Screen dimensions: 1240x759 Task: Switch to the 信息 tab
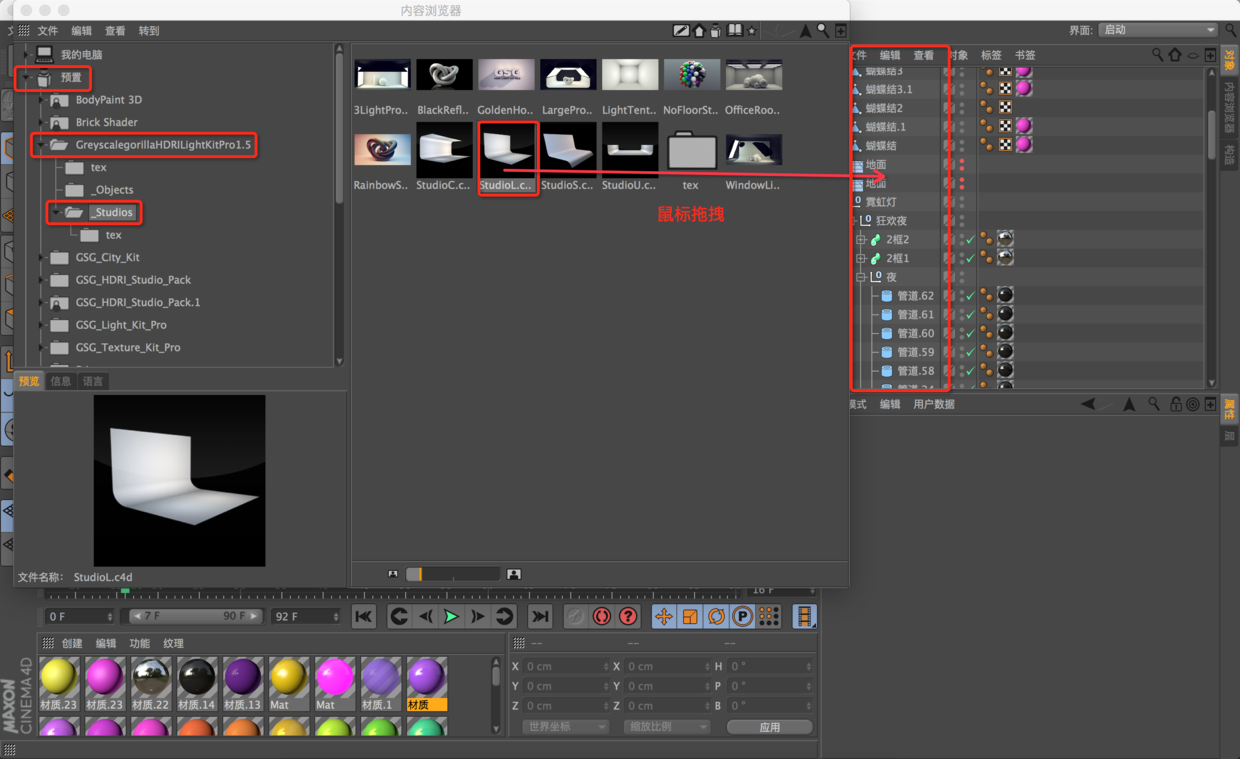61,381
